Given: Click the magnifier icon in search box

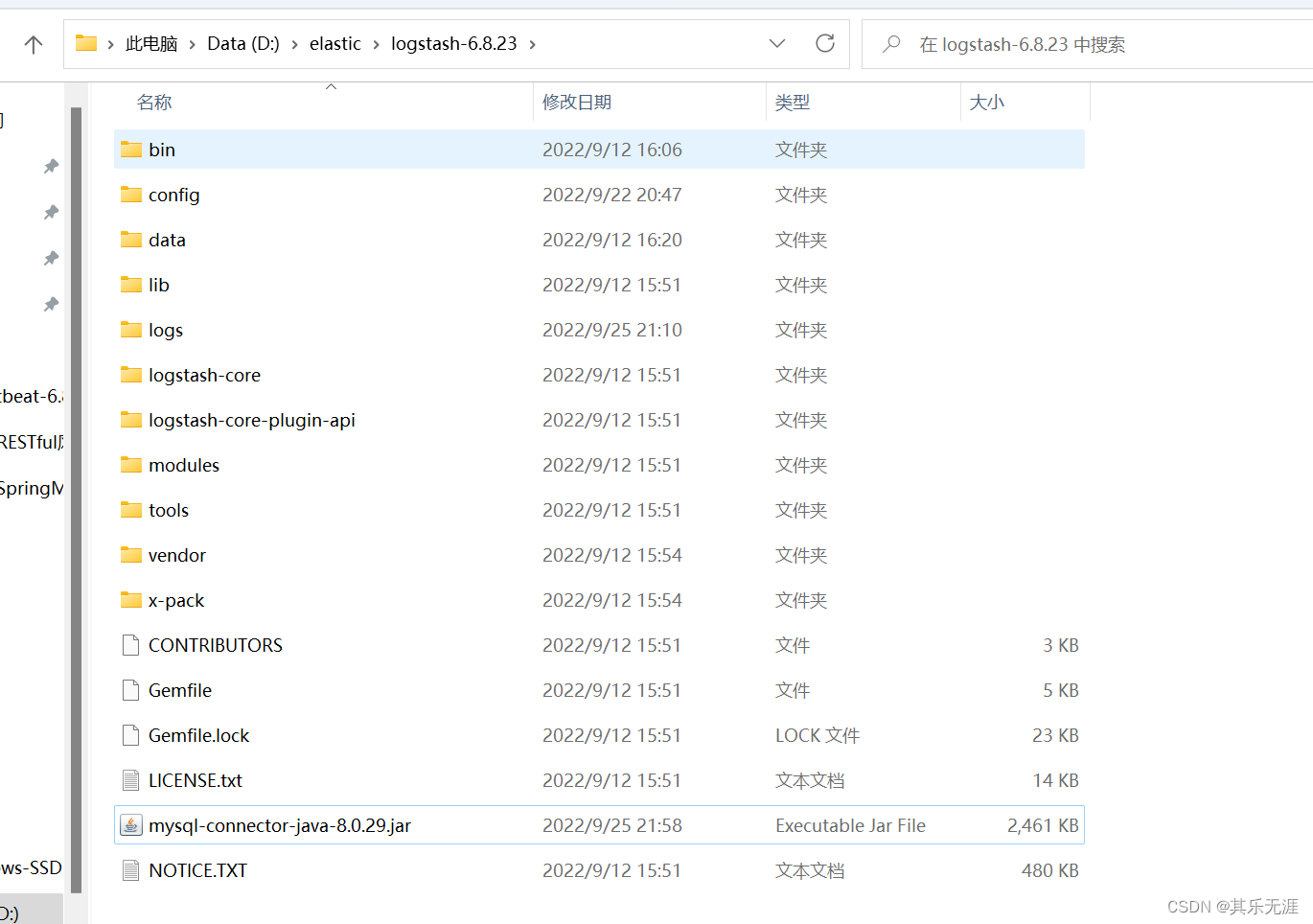Looking at the screenshot, I should [891, 43].
